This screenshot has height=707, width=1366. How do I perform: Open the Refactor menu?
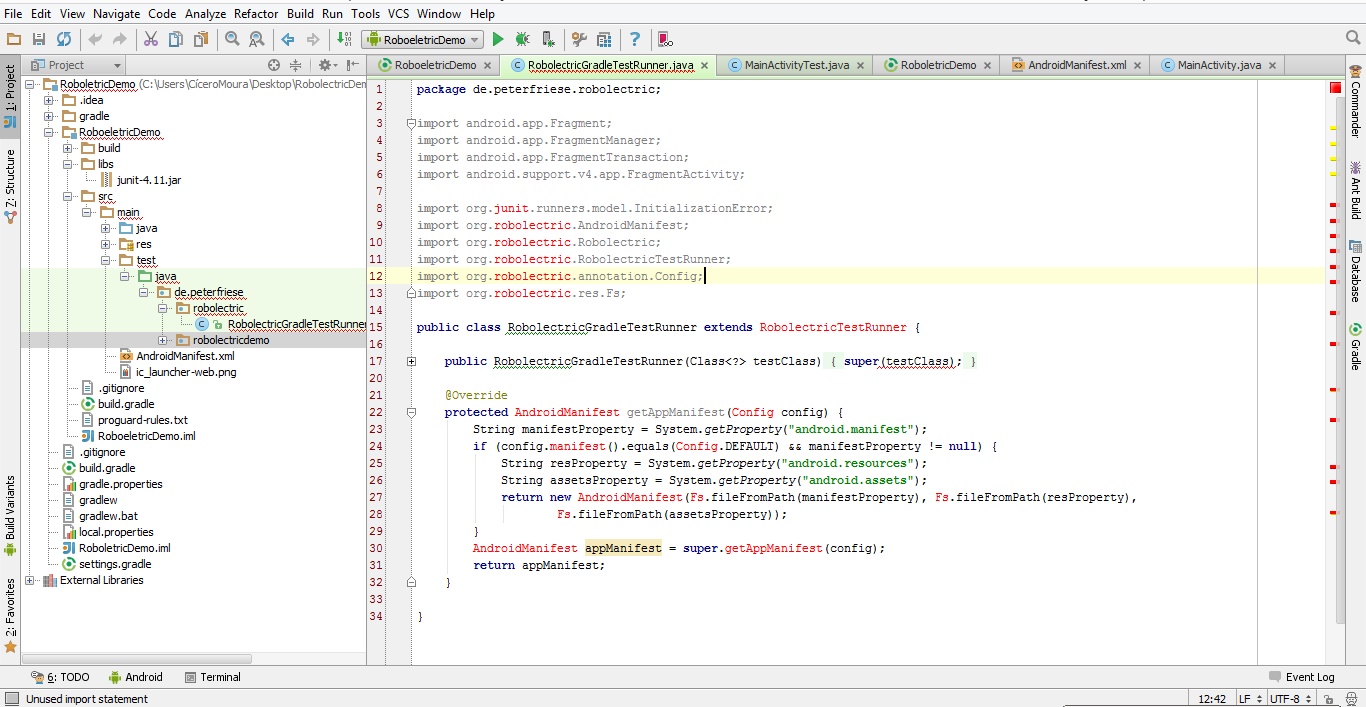coord(256,14)
